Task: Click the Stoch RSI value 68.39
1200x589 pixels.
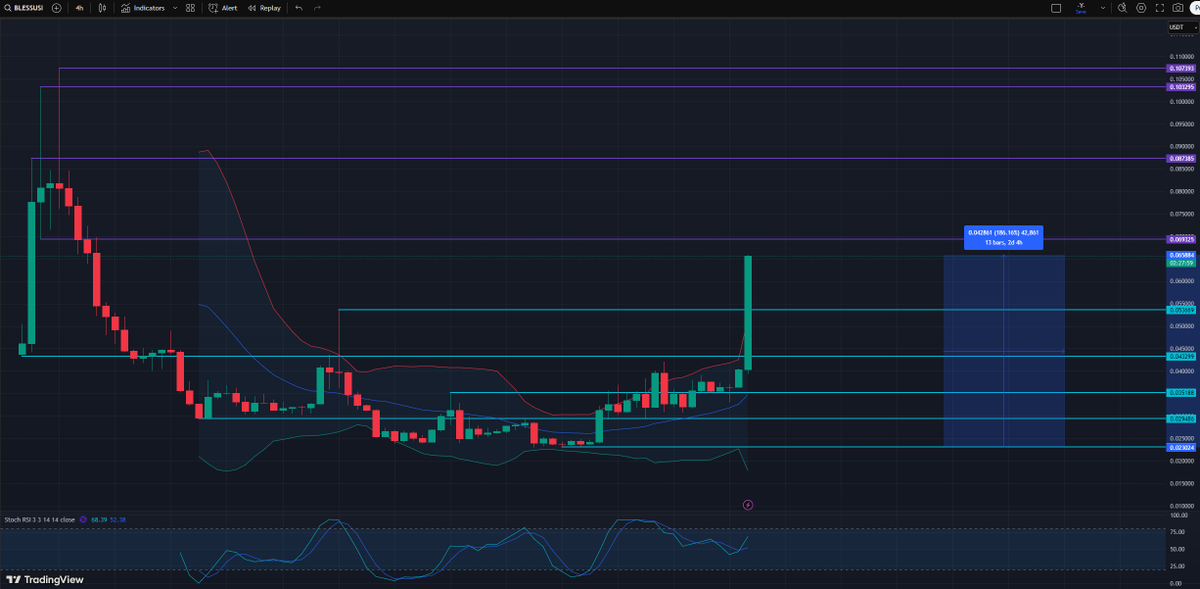Action: (98, 520)
